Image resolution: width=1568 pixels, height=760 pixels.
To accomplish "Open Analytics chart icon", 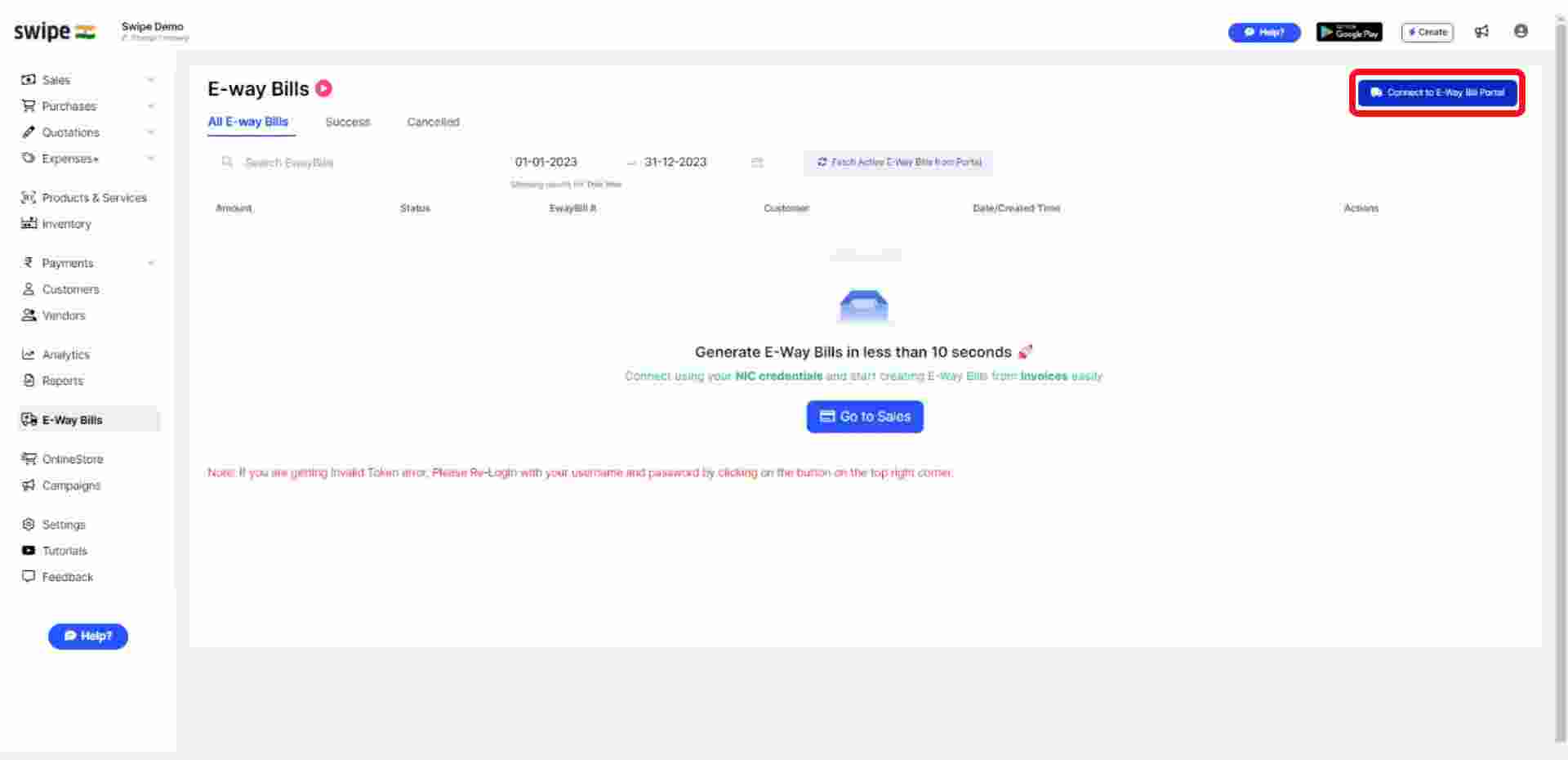I will click(x=29, y=354).
